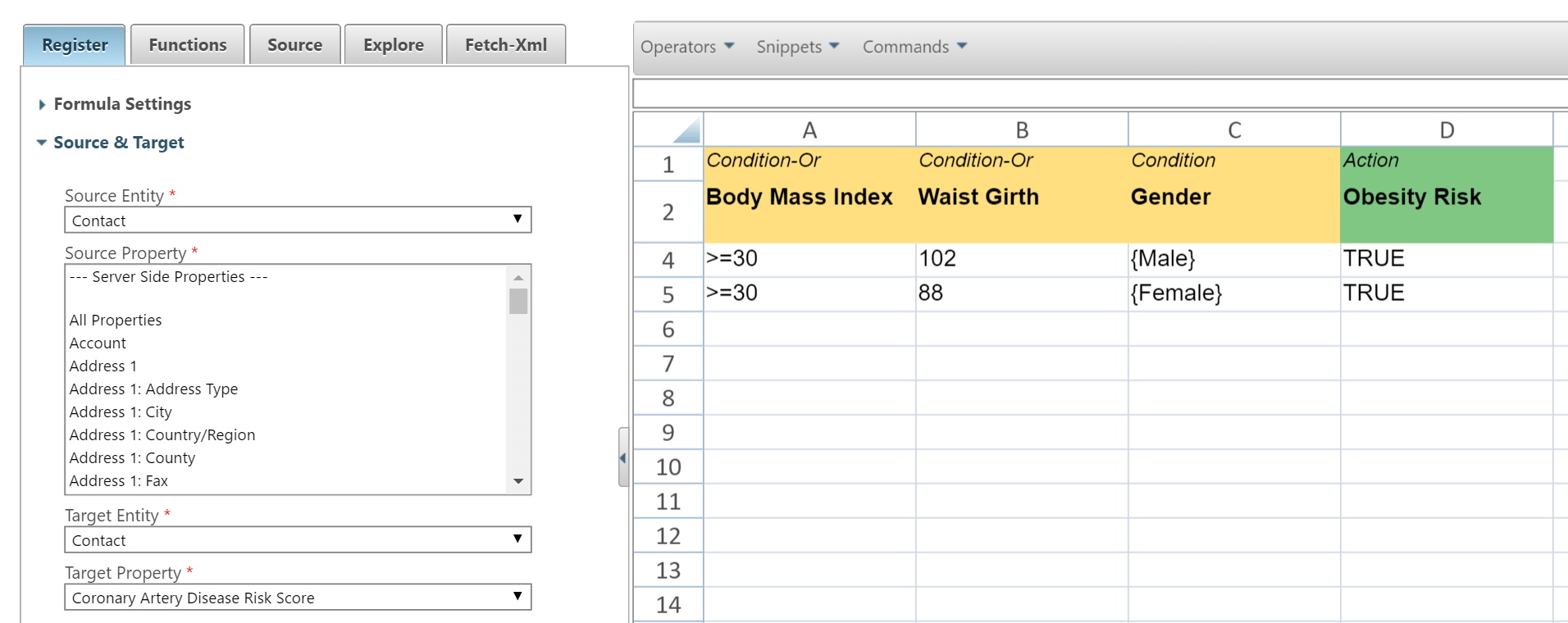Viewport: 1568px width, 623px height.
Task: Switch to the Explore tab
Action: pos(394,45)
